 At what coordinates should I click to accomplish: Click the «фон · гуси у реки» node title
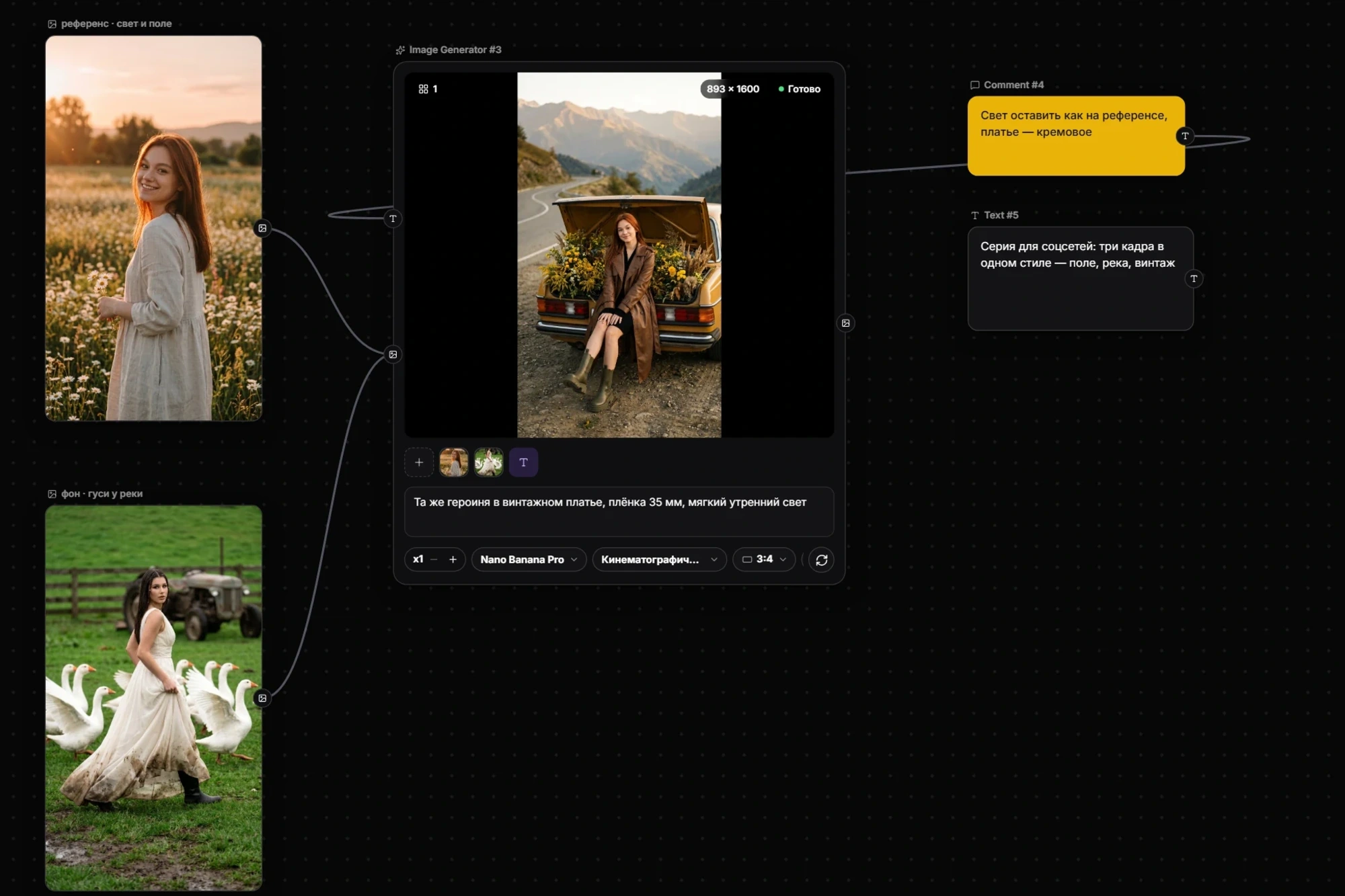coord(102,493)
